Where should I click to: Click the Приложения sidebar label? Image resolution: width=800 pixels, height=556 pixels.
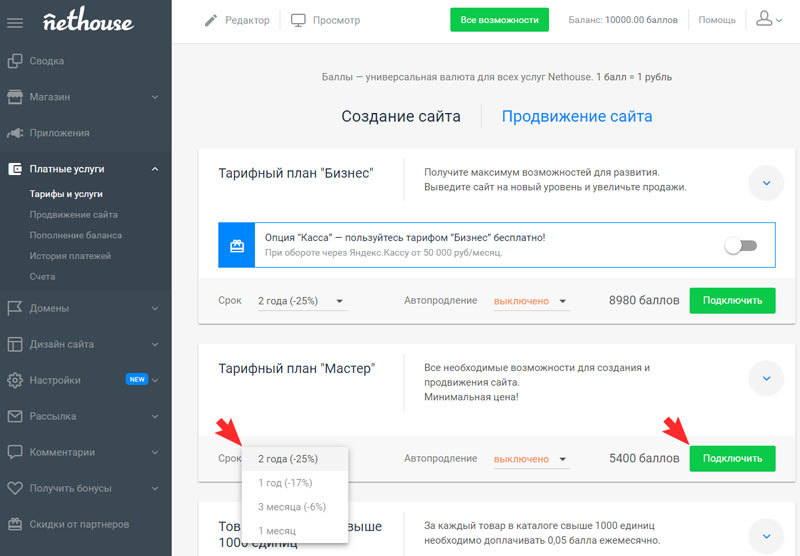[59, 133]
